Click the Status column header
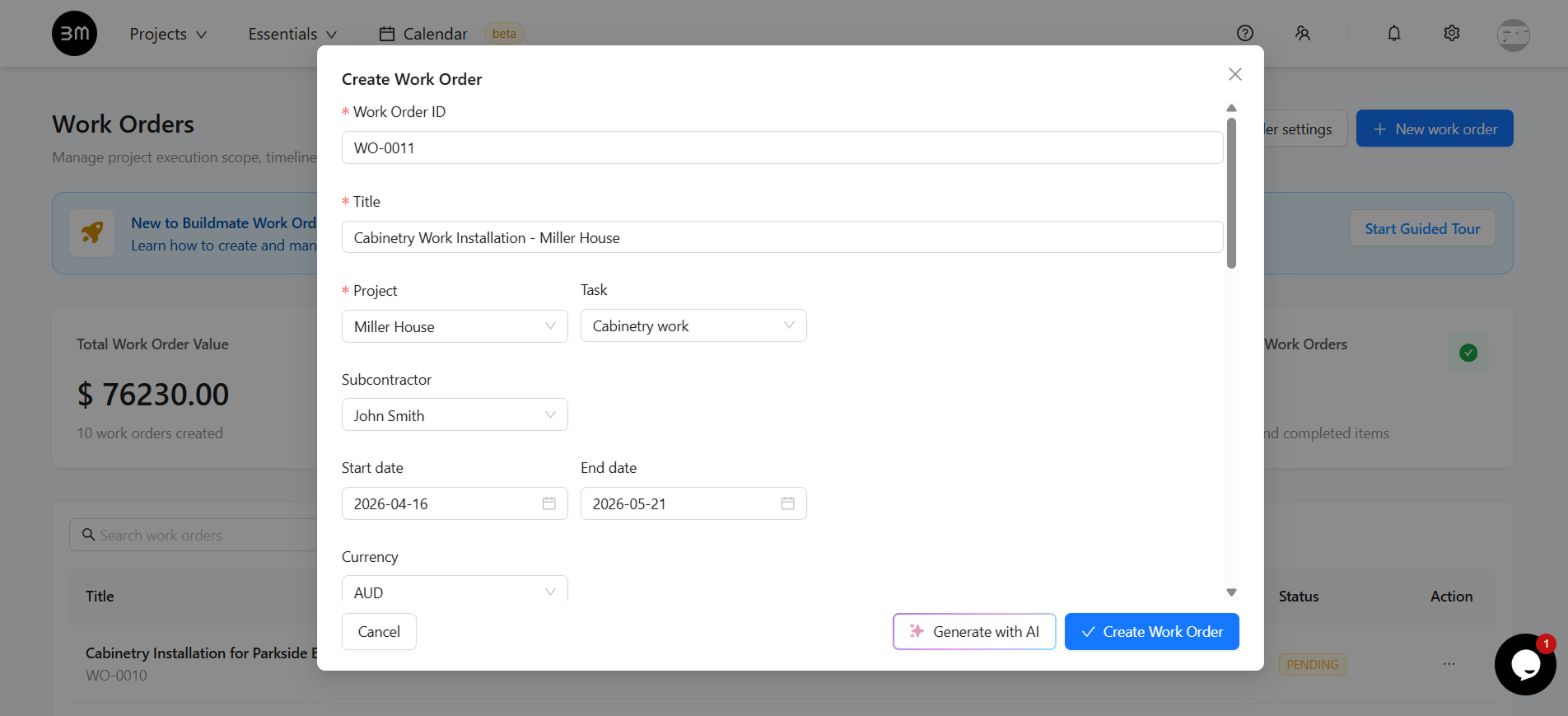This screenshot has height=716, width=1568. 1299,596
